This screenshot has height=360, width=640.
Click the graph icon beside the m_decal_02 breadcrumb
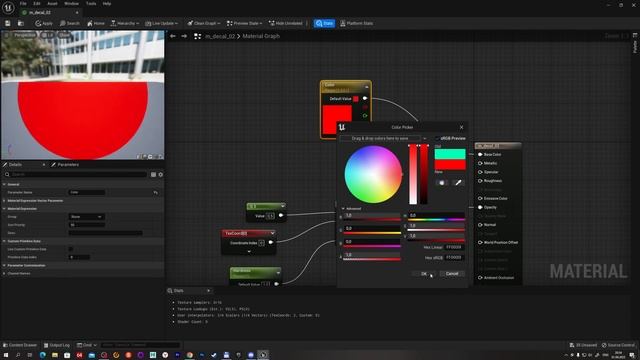pyautogui.click(x=198, y=36)
